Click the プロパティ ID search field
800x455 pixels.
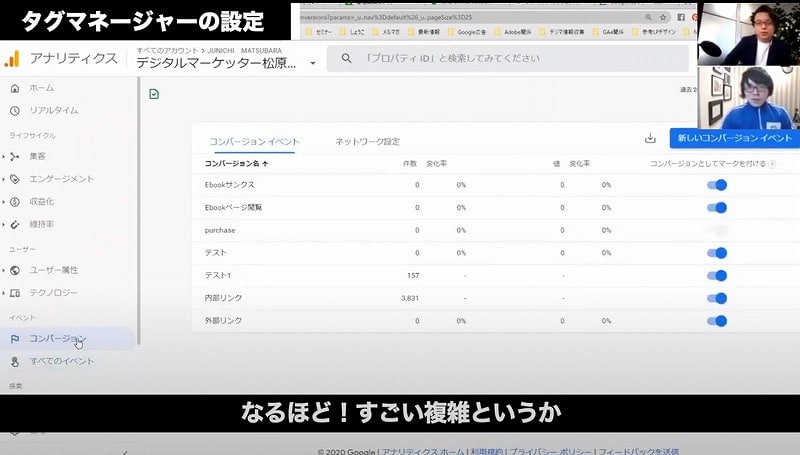tap(508, 59)
